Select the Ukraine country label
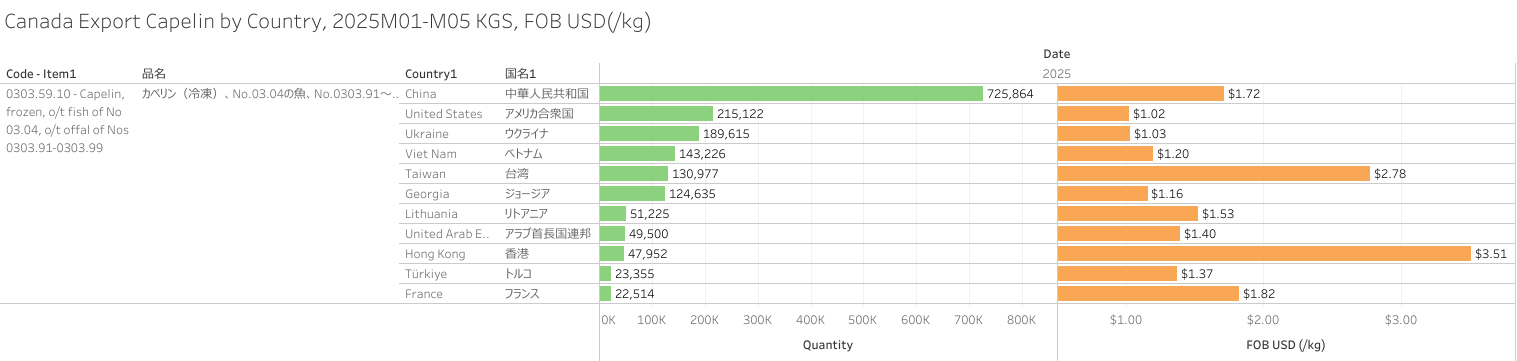1517x361 pixels. click(427, 133)
